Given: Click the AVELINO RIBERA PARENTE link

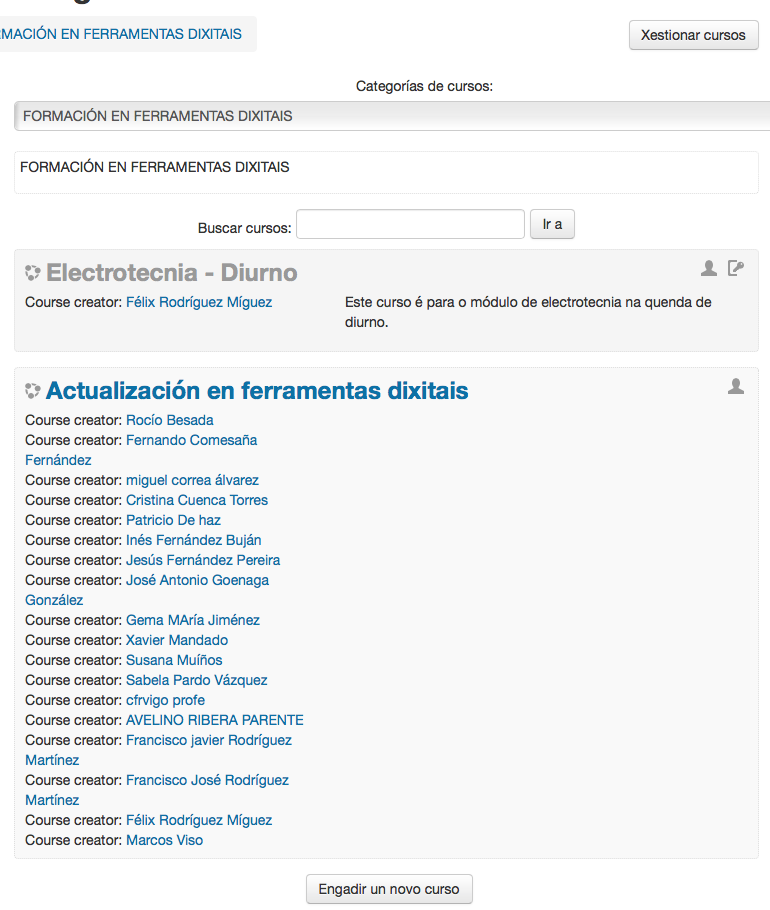Looking at the screenshot, I should point(214,720).
